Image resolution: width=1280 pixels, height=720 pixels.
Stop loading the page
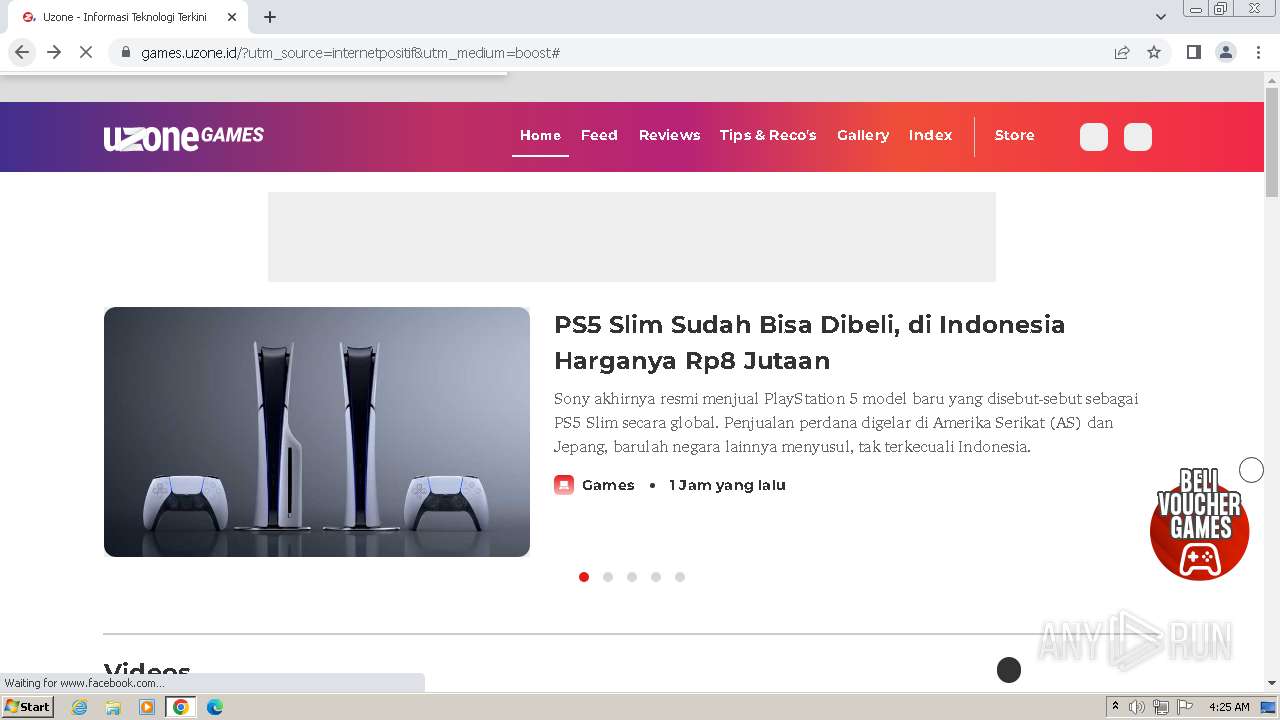[x=86, y=52]
